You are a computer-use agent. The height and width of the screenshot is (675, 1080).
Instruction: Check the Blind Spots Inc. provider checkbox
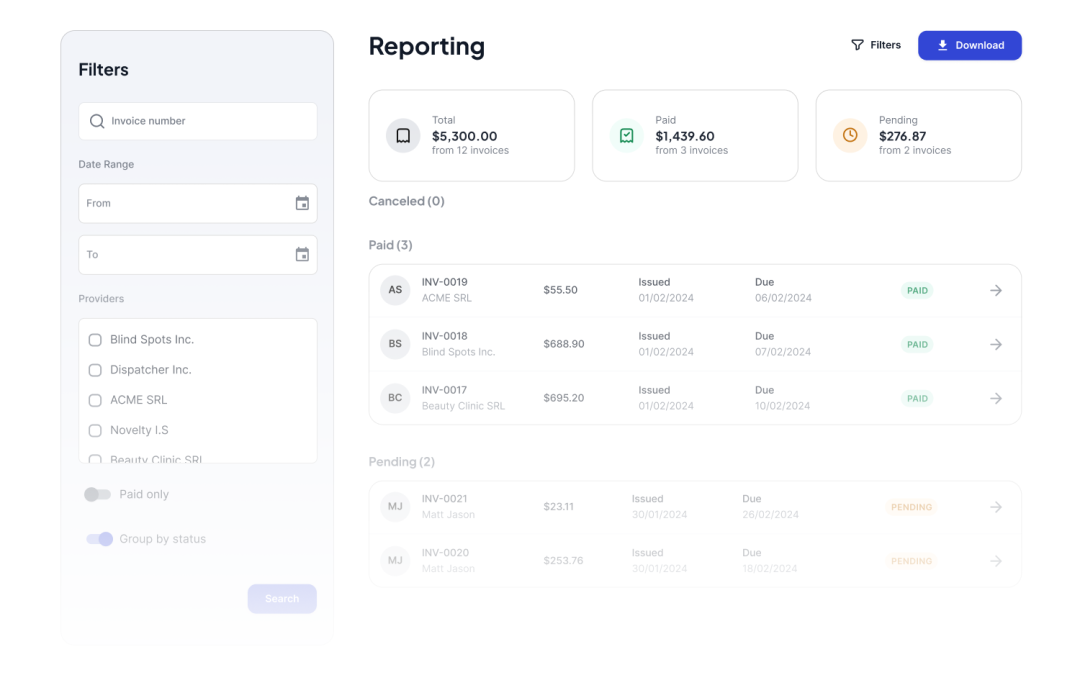[95, 340]
